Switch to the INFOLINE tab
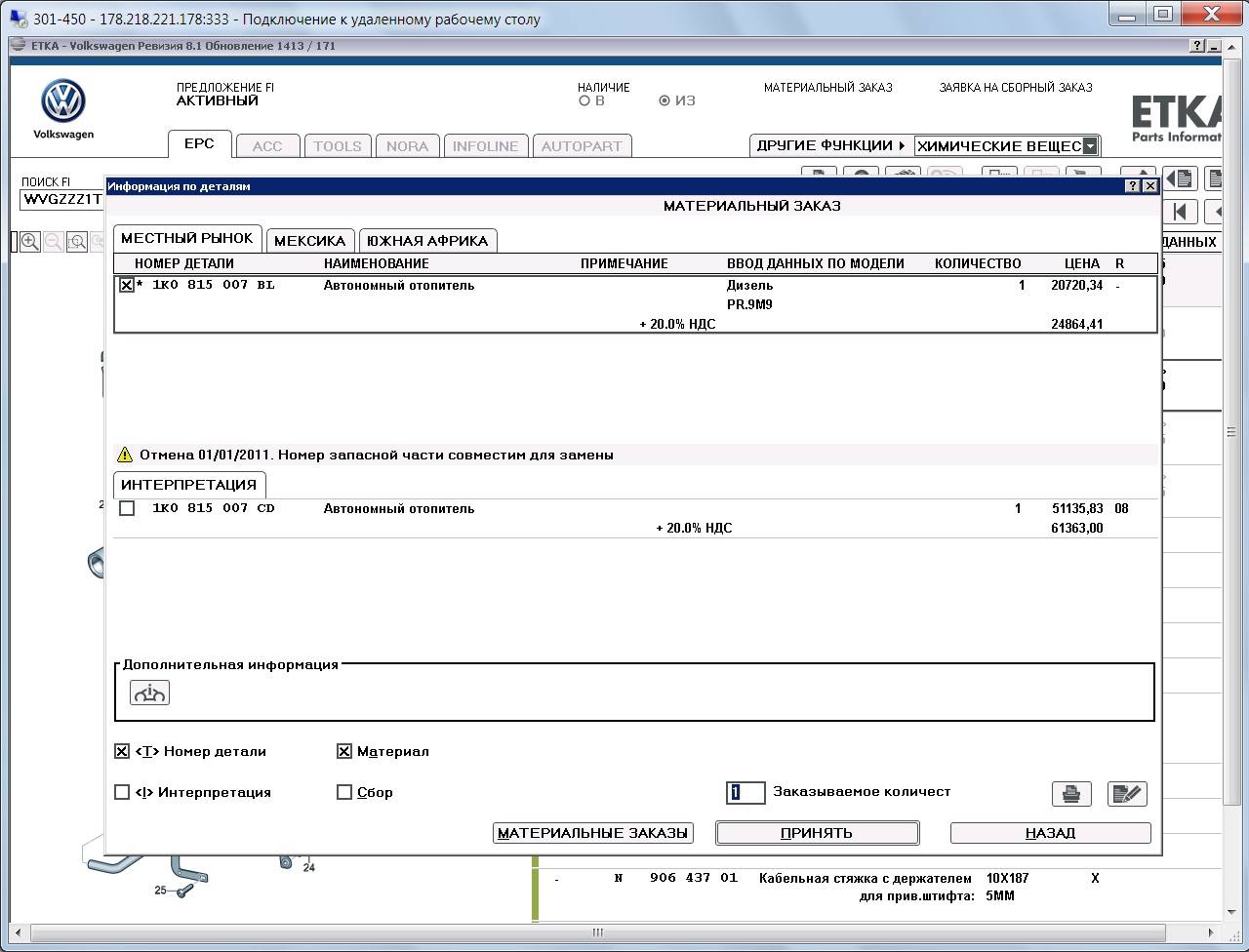 coord(486,146)
